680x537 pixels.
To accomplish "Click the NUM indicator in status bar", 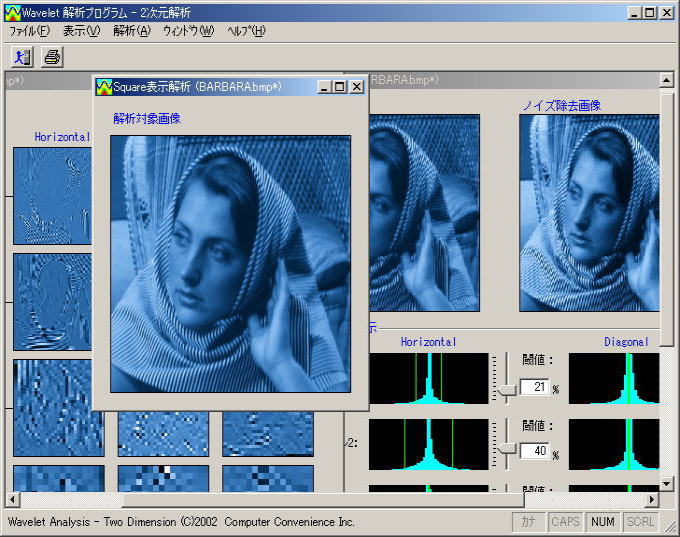I will (x=602, y=521).
